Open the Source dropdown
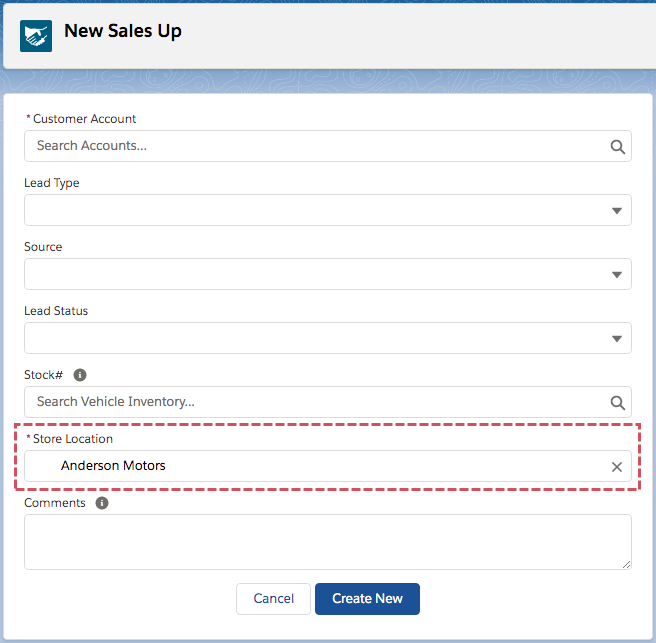Viewport: 656px width, 643px height. pos(328,274)
